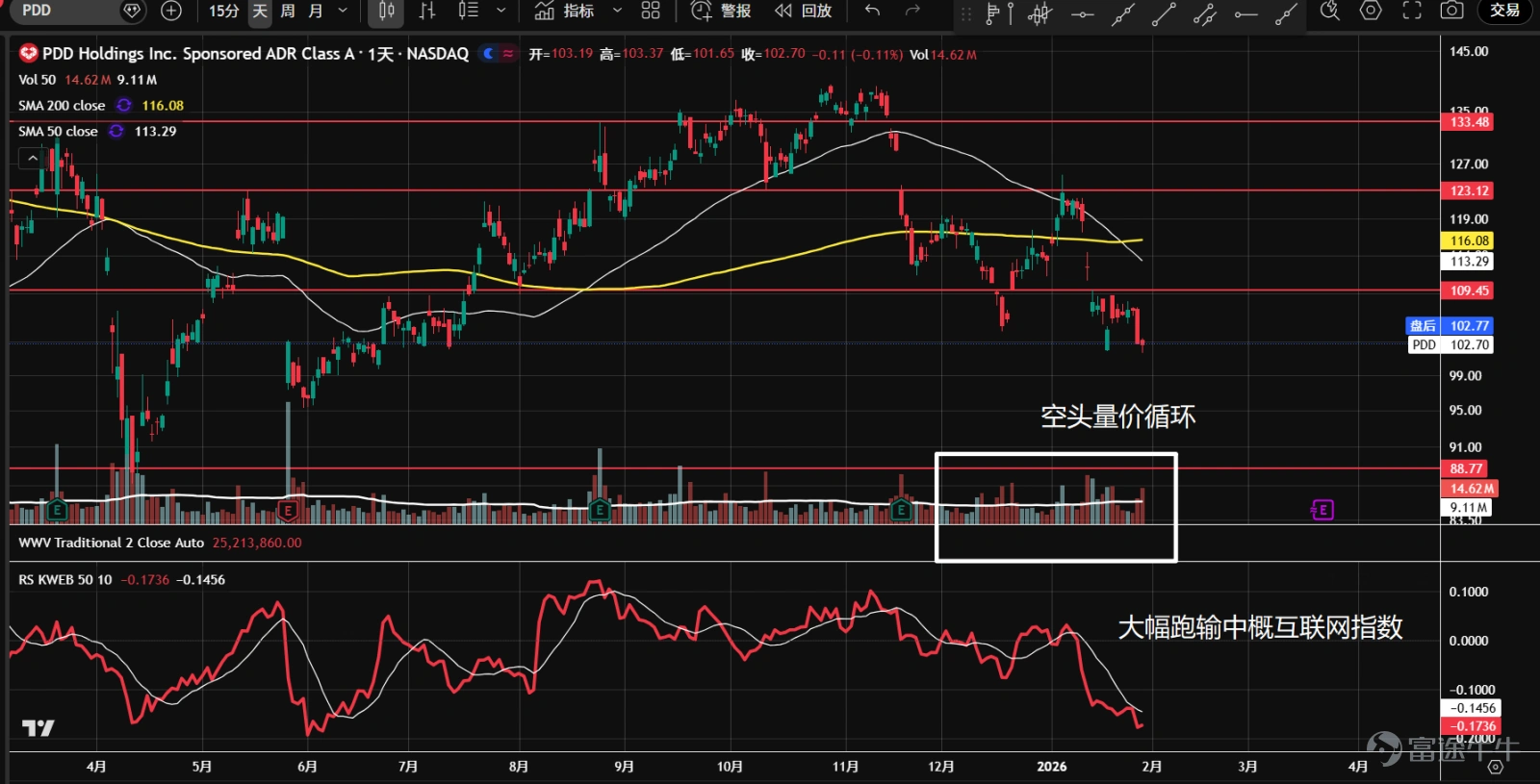Select the 天 (daily) timeframe

click(260, 11)
